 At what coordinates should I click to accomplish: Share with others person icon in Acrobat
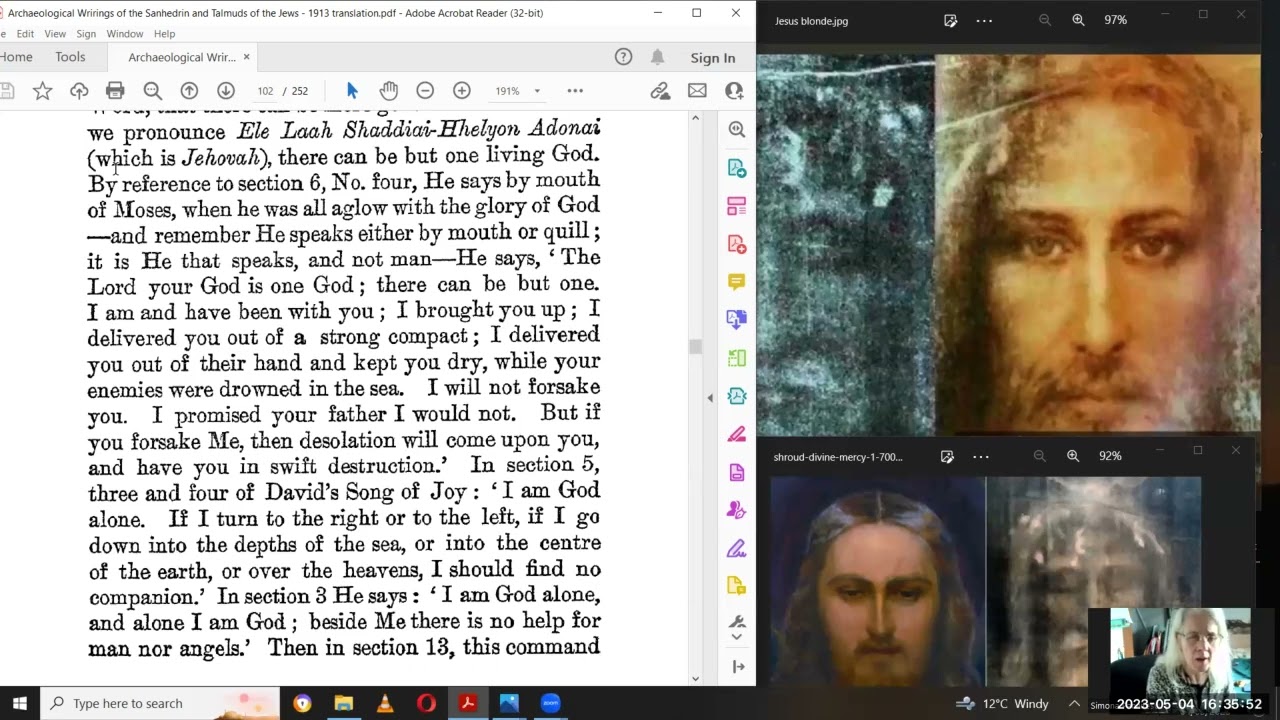(x=734, y=91)
